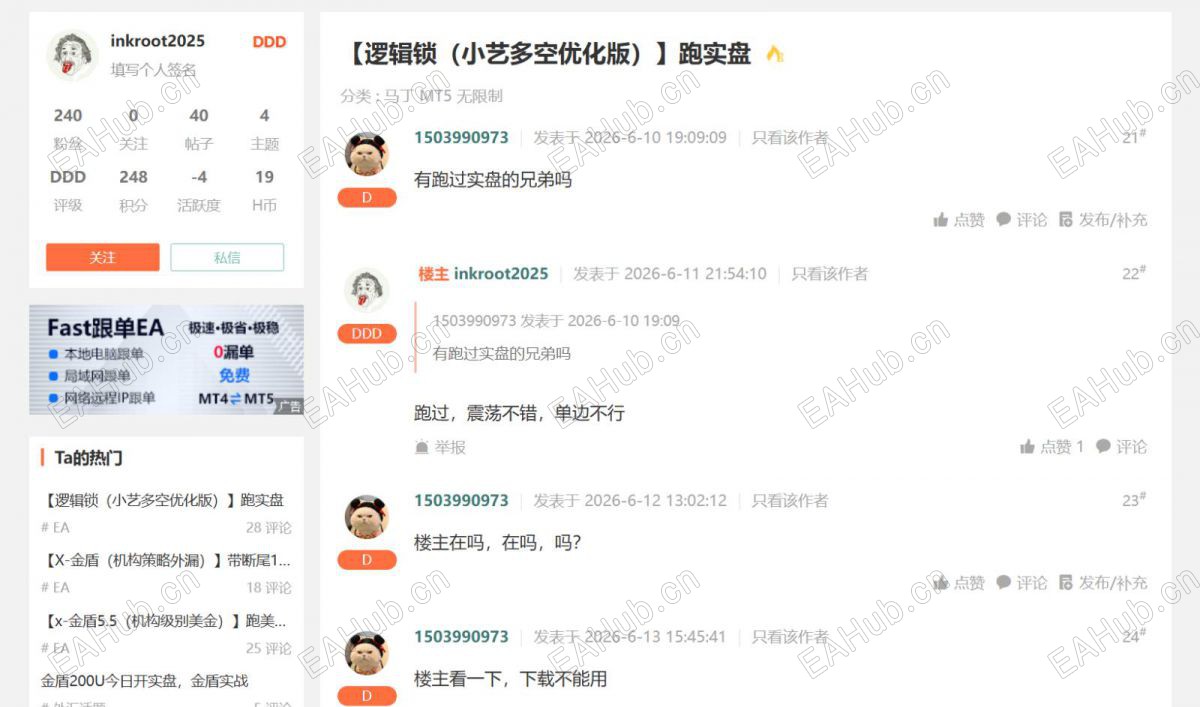Click the D badge under post 21 avatar

[367, 198]
